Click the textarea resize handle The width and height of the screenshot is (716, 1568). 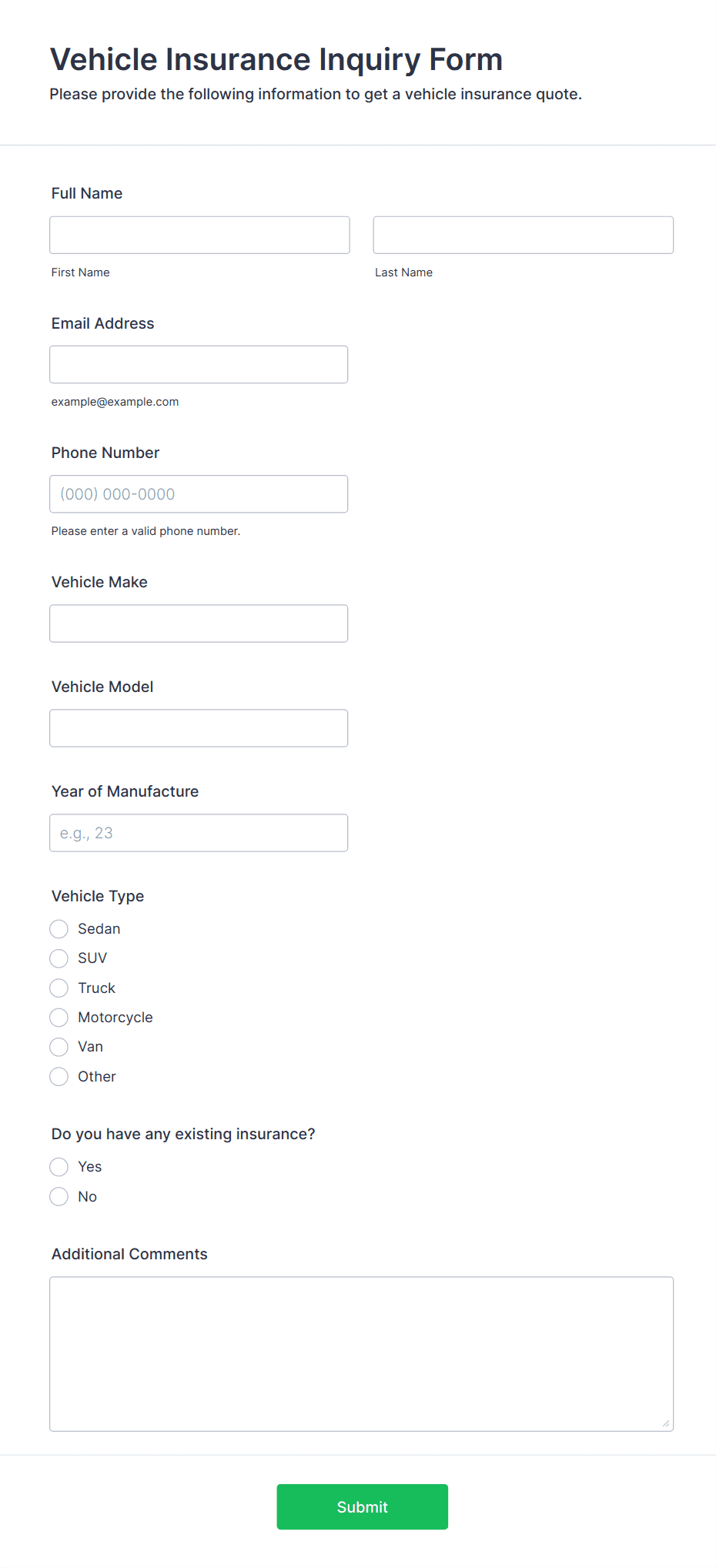point(666,1424)
